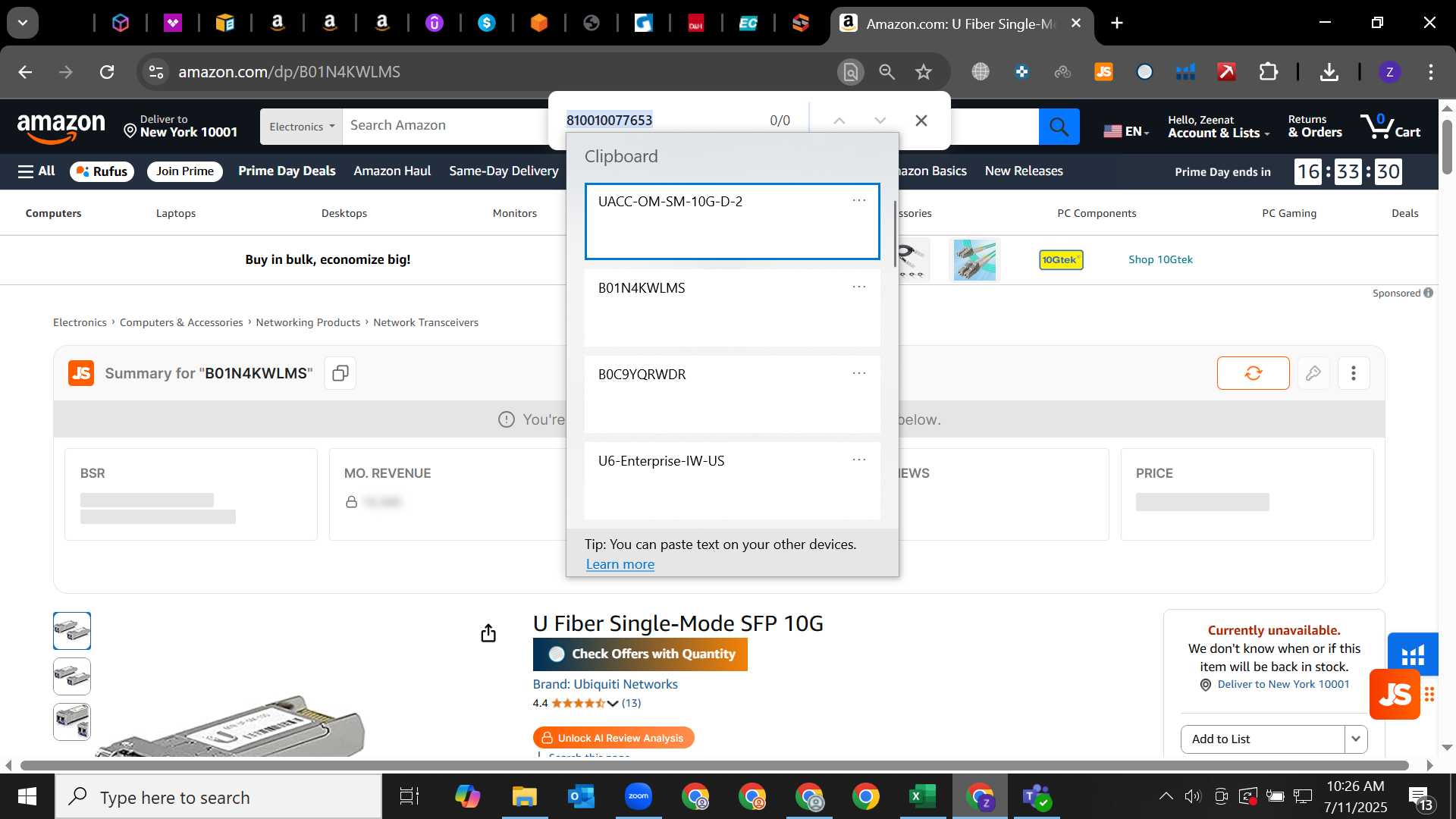Open the Rufus assistant
Viewport: 1456px width, 819px height.
[102, 171]
